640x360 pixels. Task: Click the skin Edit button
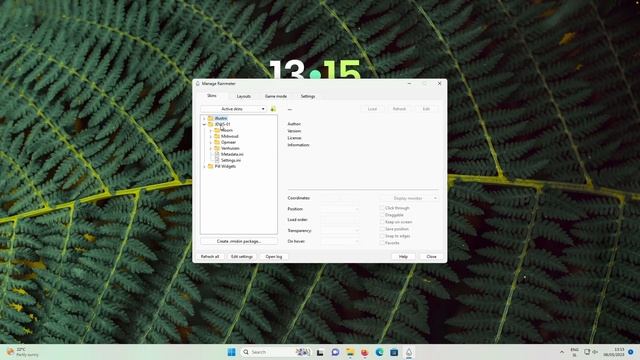pos(426,109)
